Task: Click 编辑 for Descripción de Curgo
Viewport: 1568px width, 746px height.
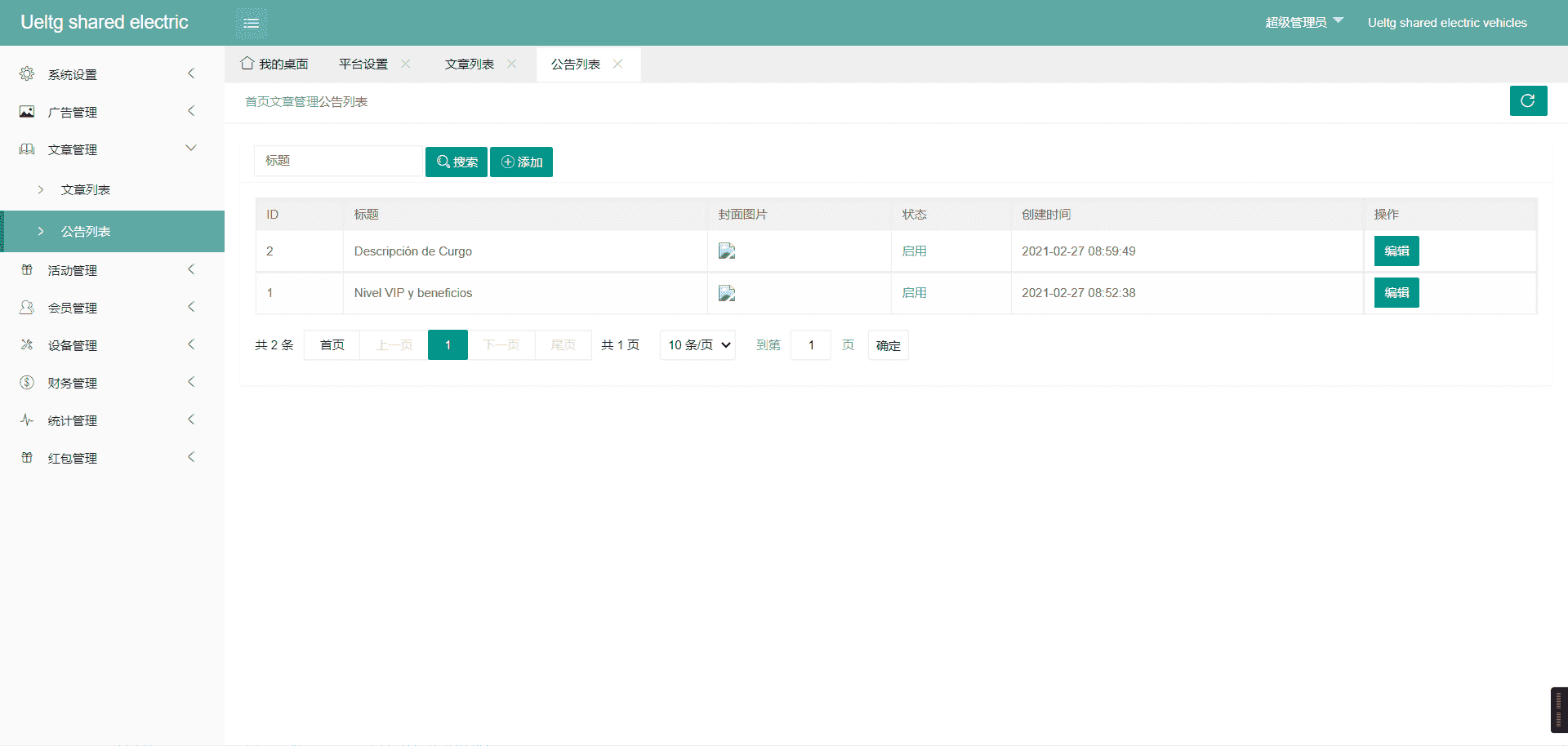Action: pyautogui.click(x=1396, y=251)
